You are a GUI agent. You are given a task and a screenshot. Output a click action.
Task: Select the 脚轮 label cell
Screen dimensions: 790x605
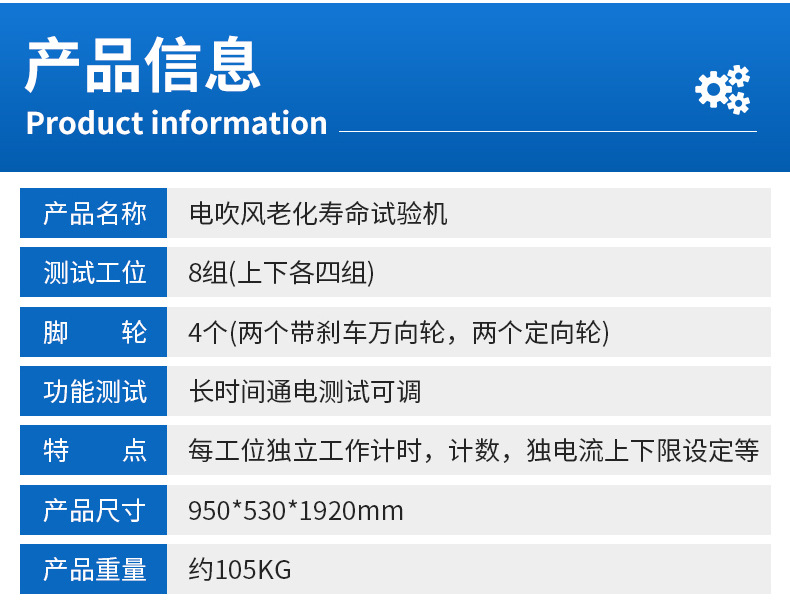[95, 332]
